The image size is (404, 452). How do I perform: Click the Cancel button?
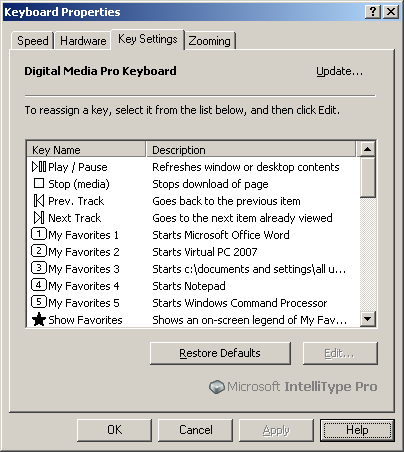coord(195,430)
